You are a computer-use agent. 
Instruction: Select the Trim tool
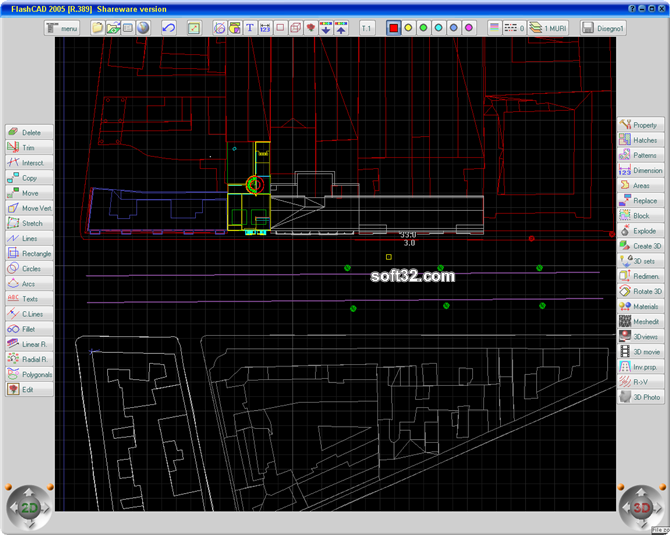29,147
